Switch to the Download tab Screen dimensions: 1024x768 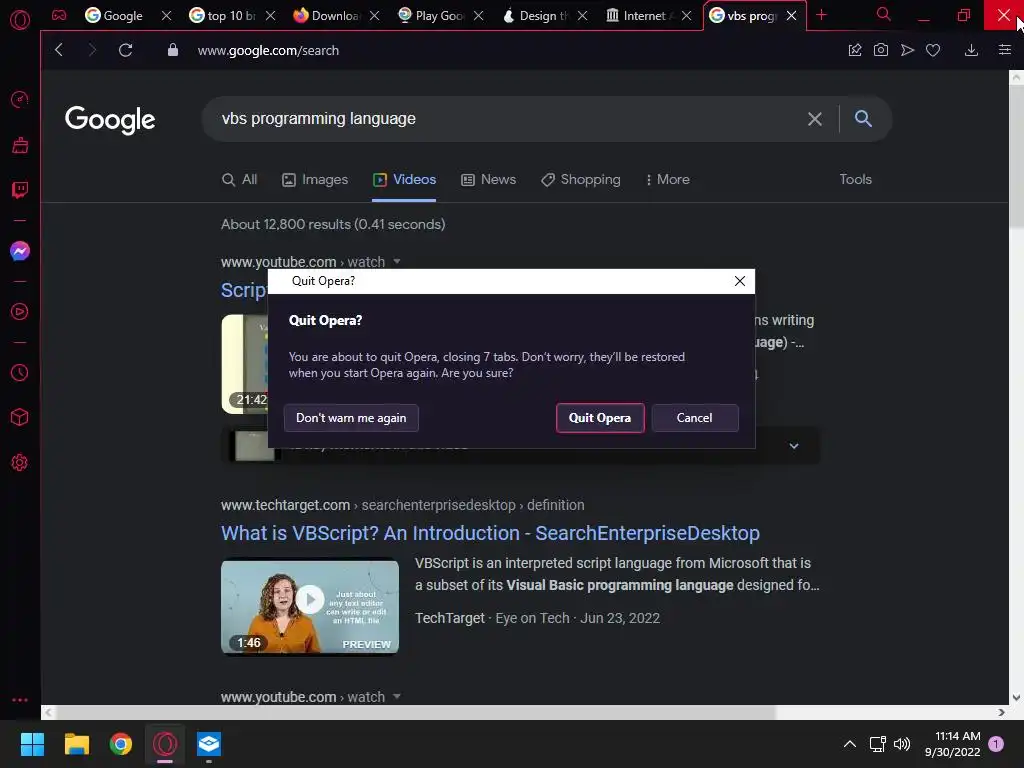327,16
